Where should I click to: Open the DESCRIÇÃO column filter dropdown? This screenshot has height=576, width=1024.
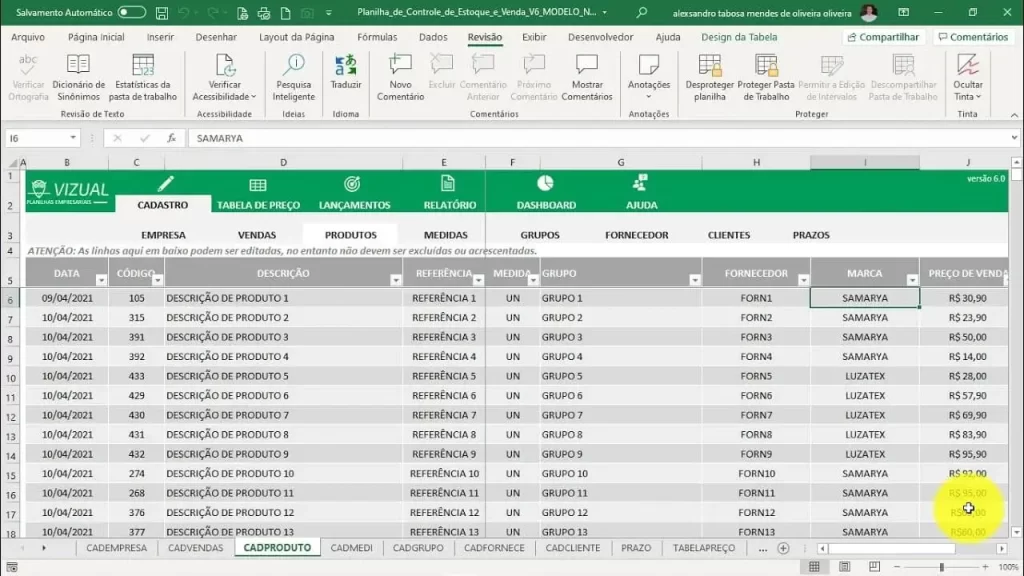tap(395, 280)
